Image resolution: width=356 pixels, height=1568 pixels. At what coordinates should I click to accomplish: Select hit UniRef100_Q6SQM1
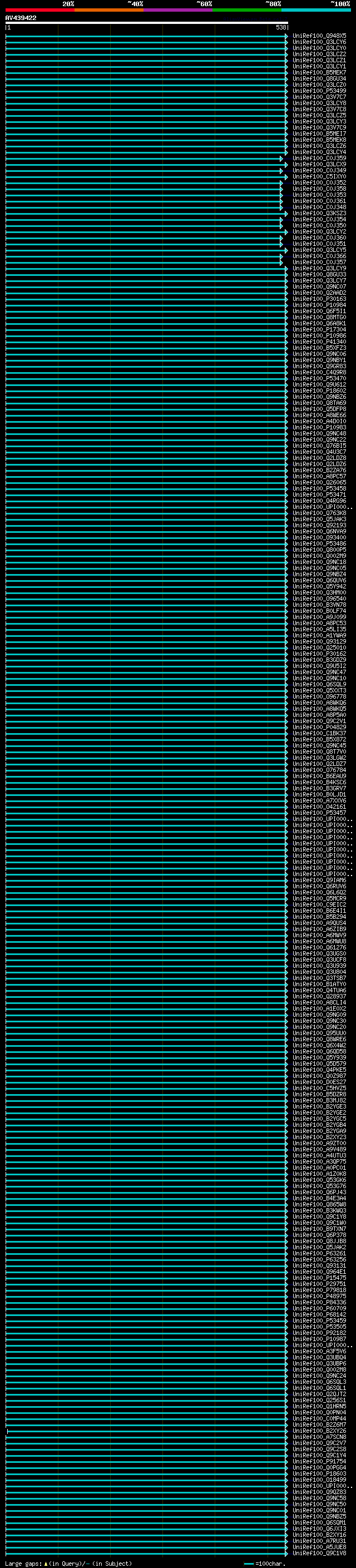[x=319, y=1522]
